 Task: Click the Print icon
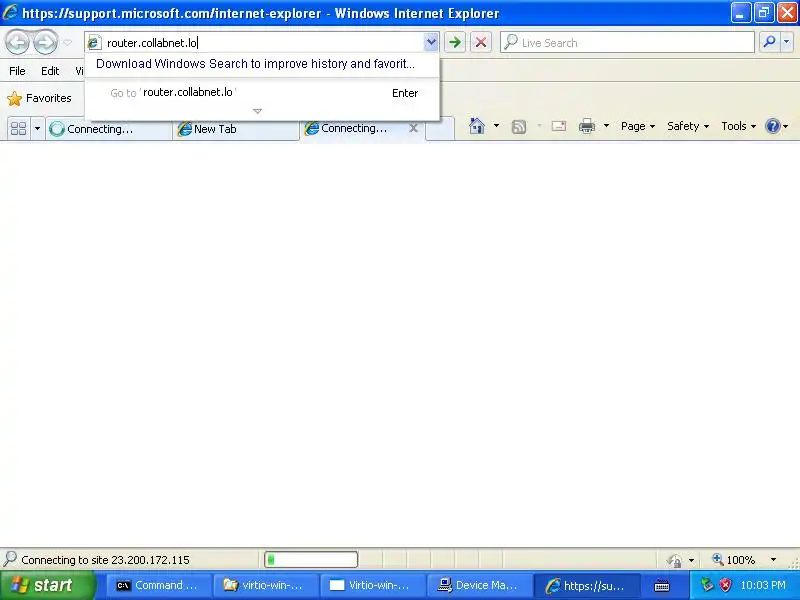click(x=587, y=126)
